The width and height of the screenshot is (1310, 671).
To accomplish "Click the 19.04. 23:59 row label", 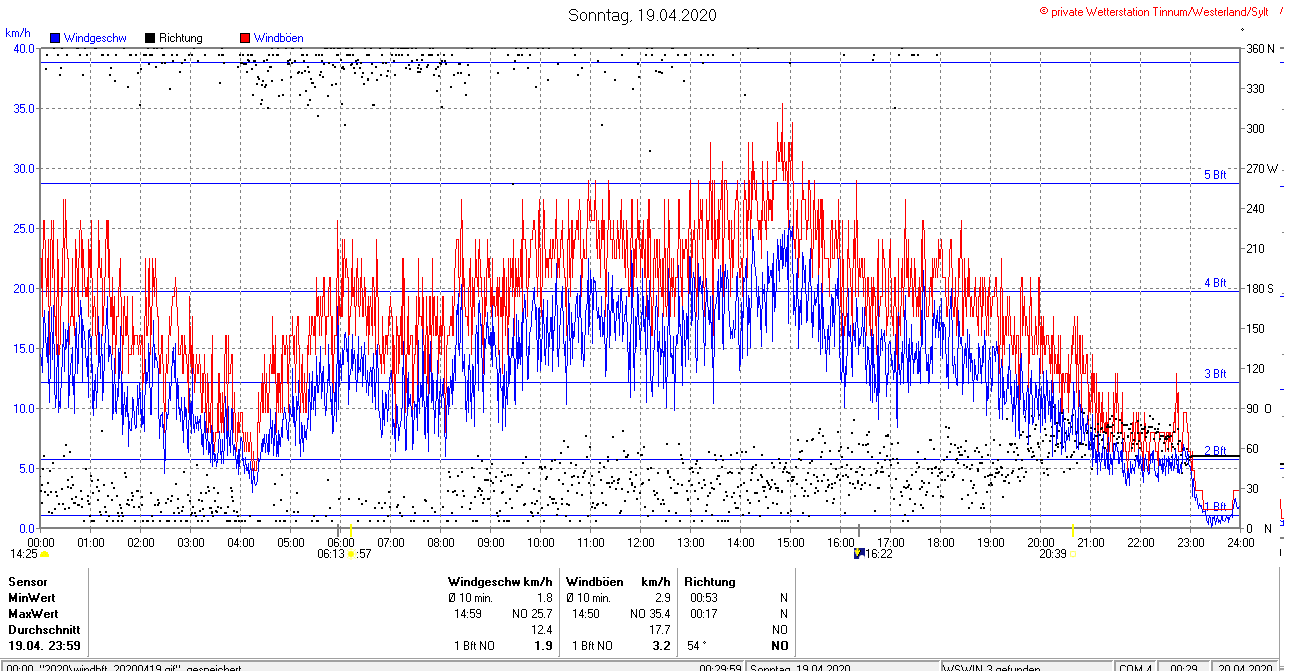I will pyautogui.click(x=44, y=646).
